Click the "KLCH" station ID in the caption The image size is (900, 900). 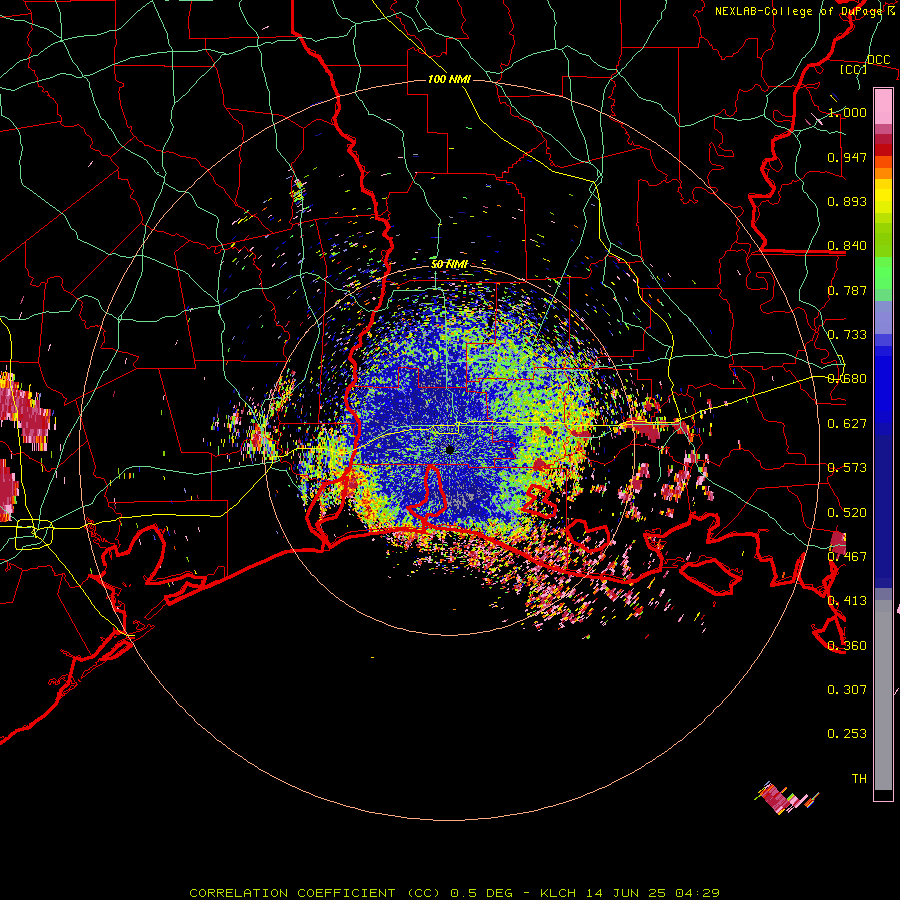coord(558,893)
